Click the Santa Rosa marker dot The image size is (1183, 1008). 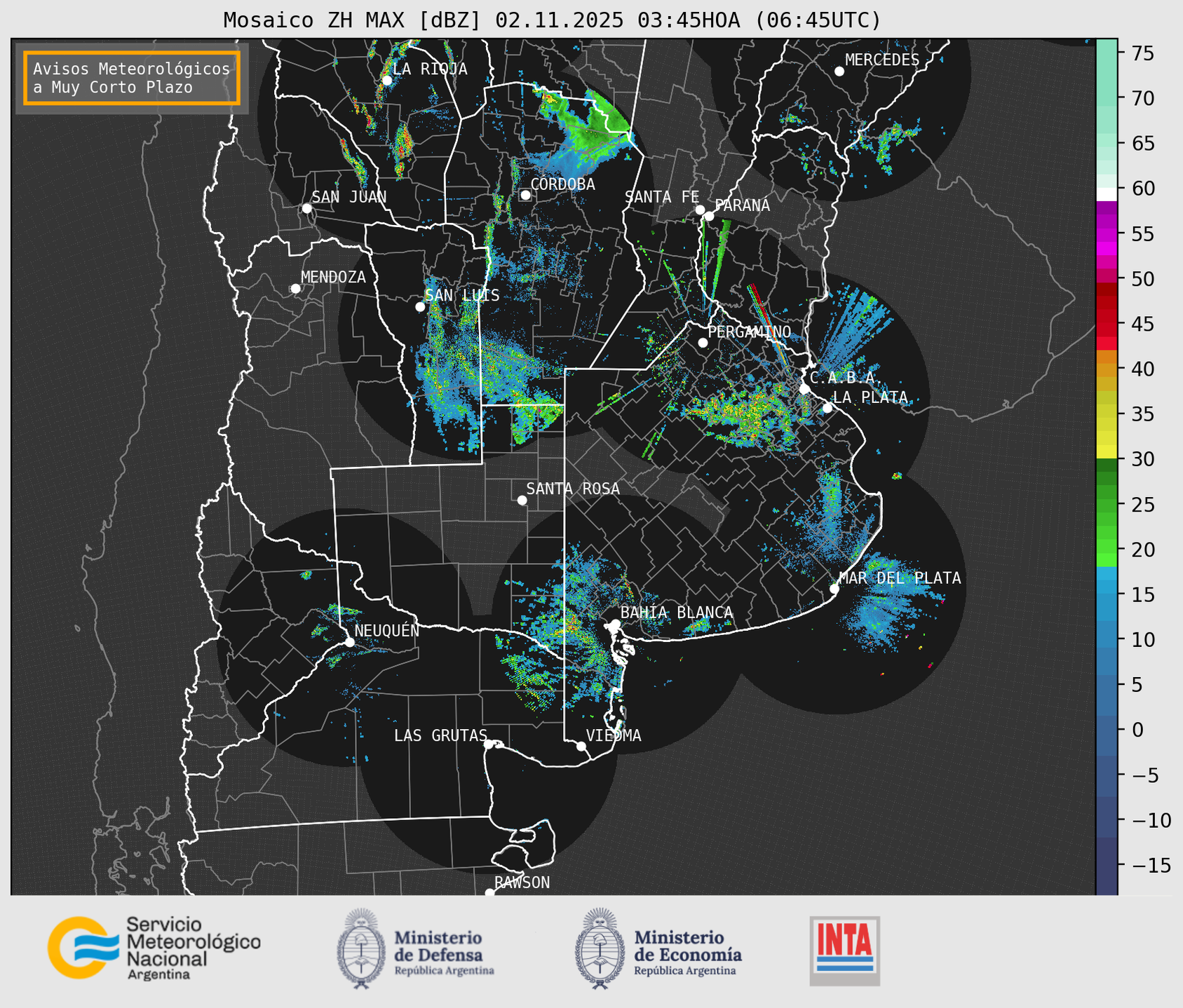click(522, 500)
